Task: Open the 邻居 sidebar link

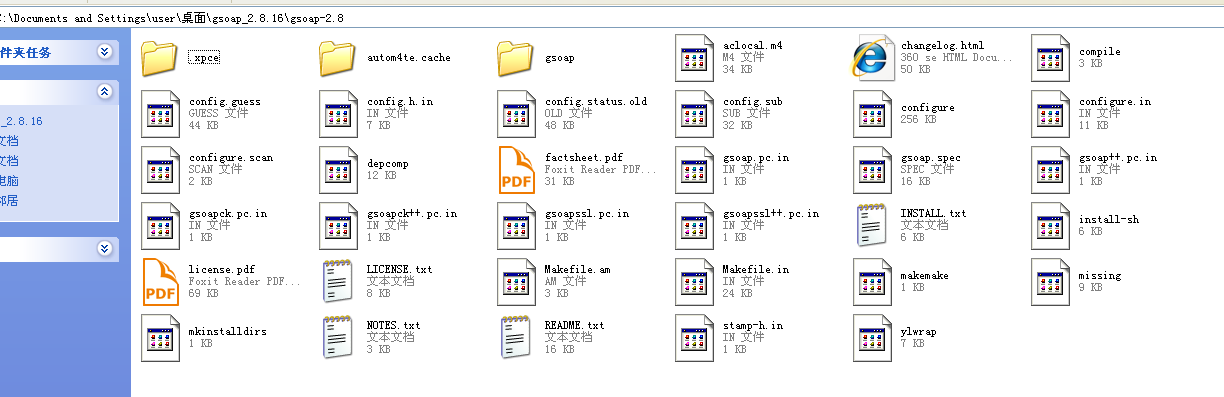Action: click(x=9, y=200)
